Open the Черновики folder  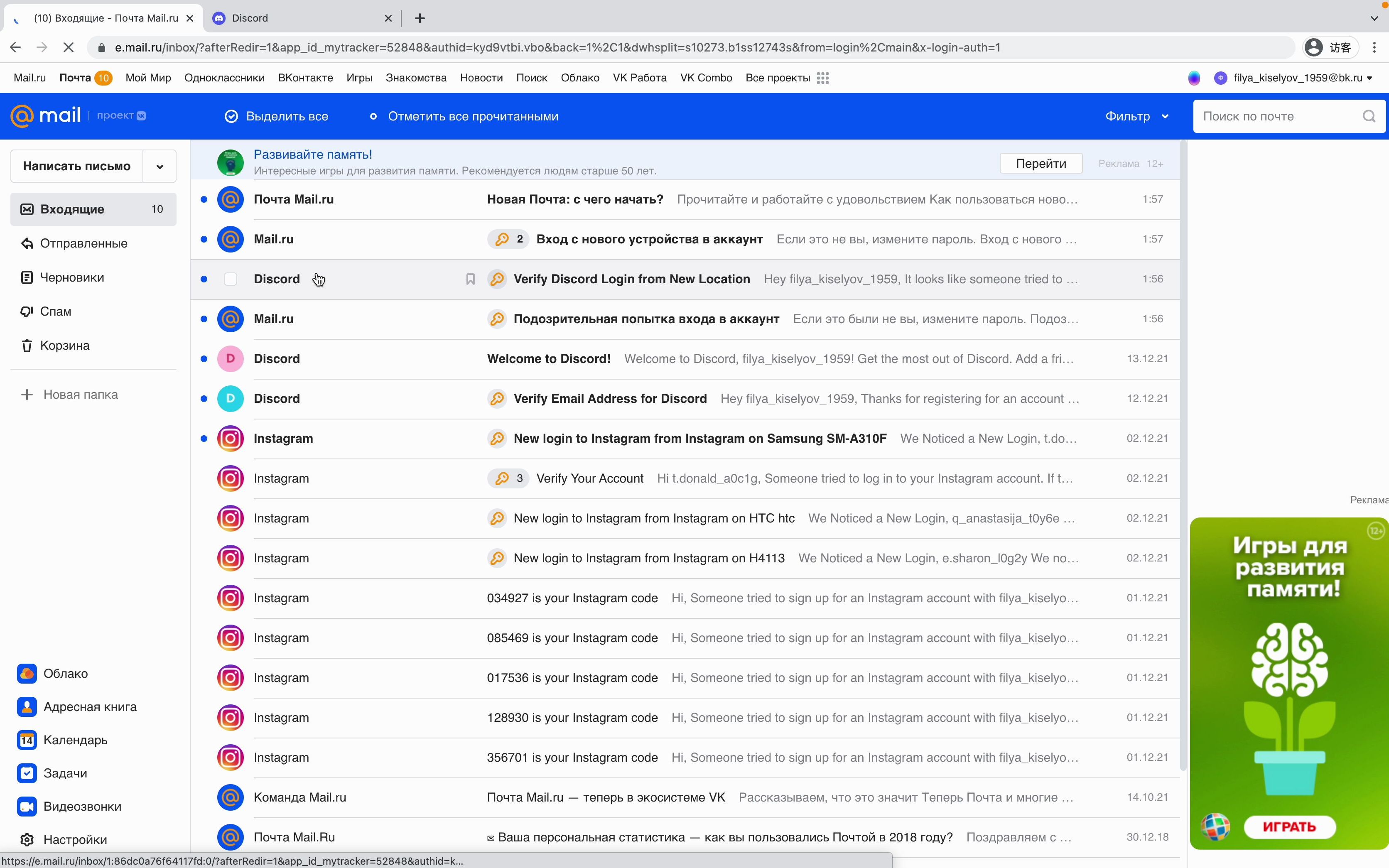pos(93,277)
